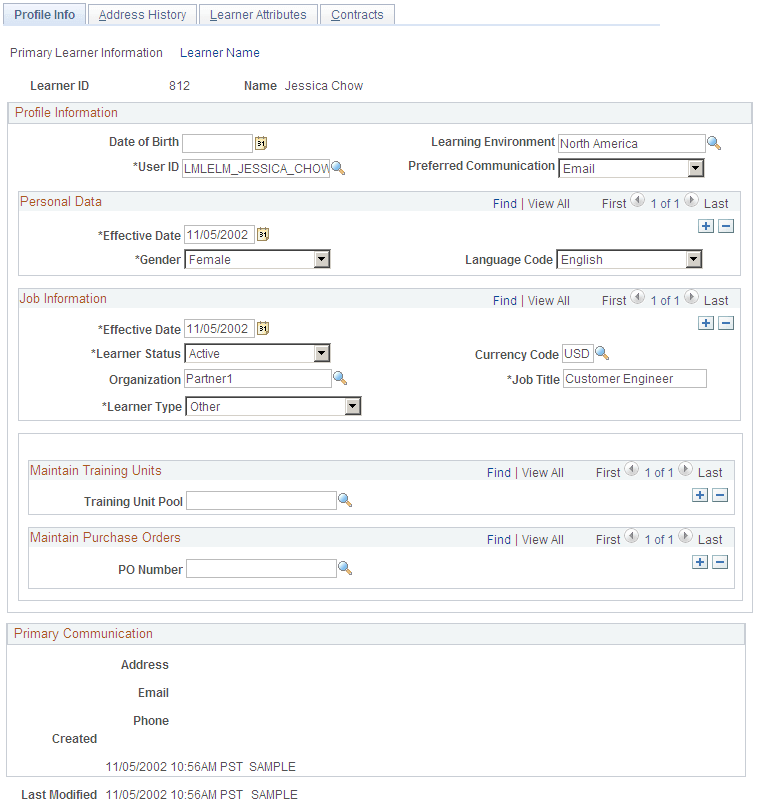Open the Learner Name link
The height and width of the screenshot is (804, 758).
point(219,52)
